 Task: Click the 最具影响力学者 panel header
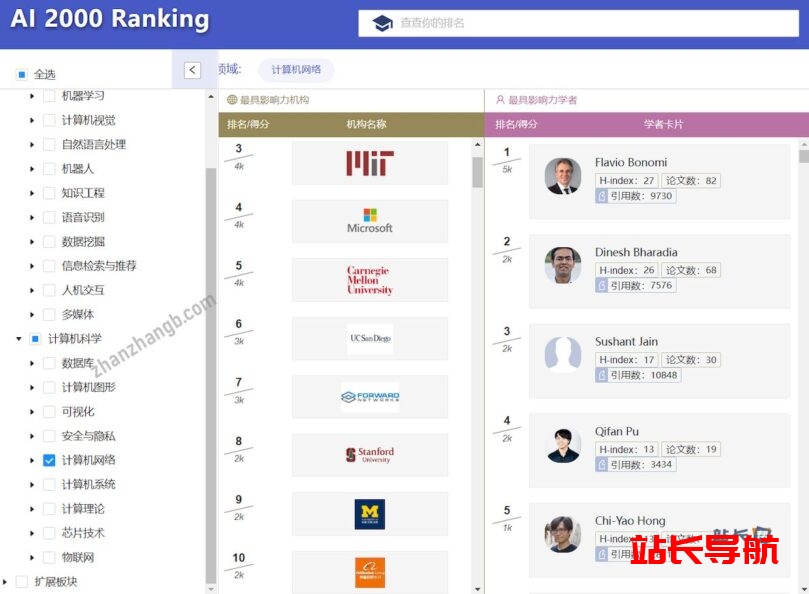[542, 100]
